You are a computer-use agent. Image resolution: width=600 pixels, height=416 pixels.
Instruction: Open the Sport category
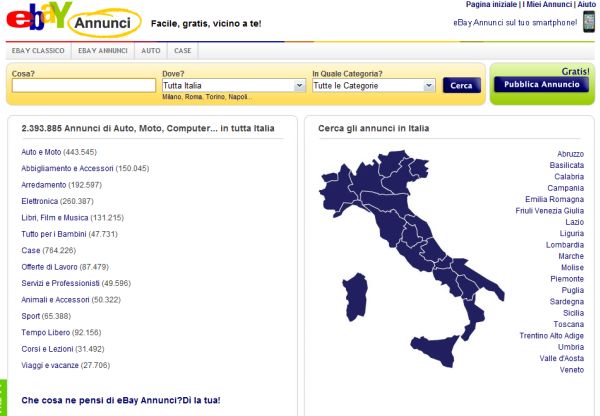pos(30,316)
